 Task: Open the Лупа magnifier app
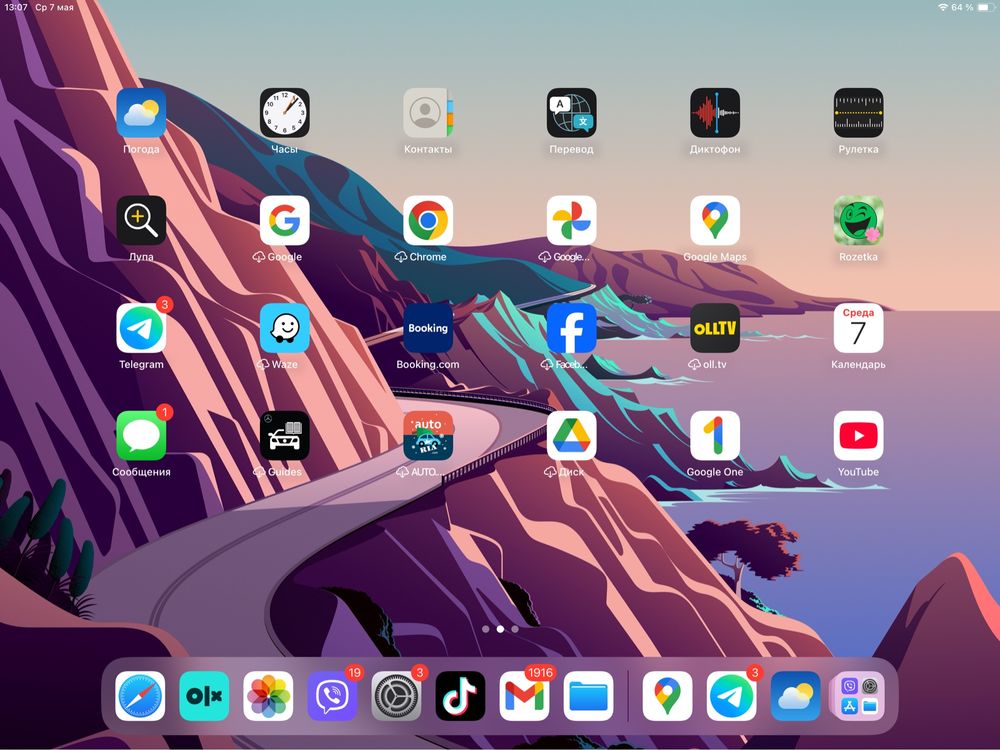click(x=141, y=221)
